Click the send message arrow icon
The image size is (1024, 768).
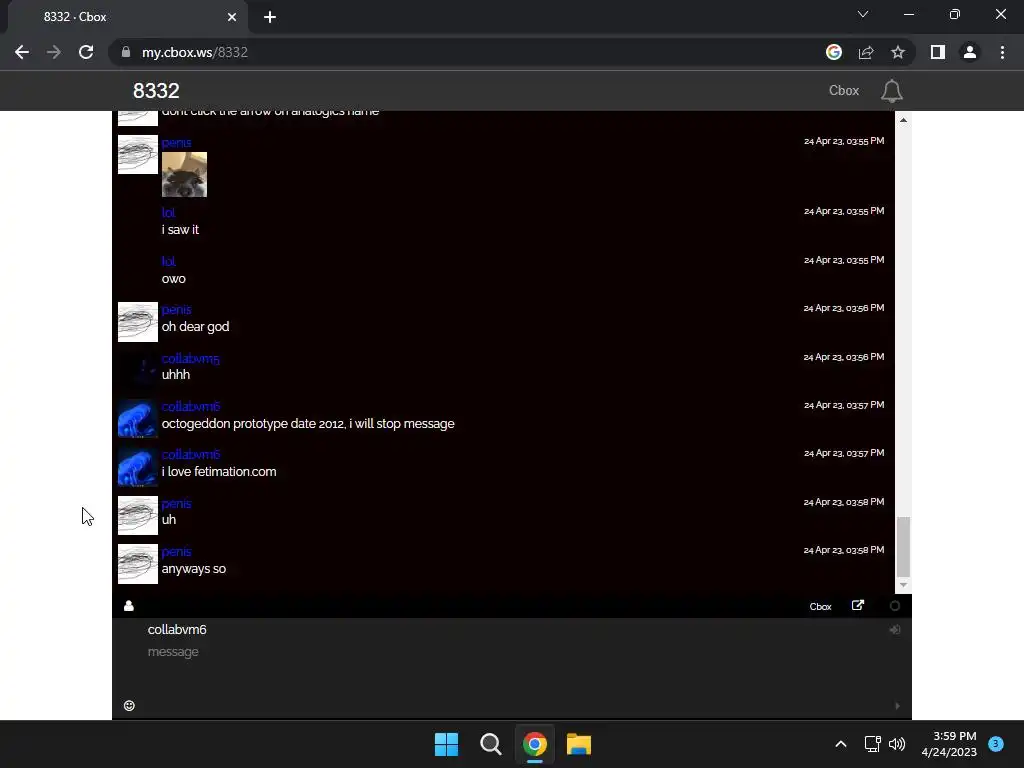[897, 705]
